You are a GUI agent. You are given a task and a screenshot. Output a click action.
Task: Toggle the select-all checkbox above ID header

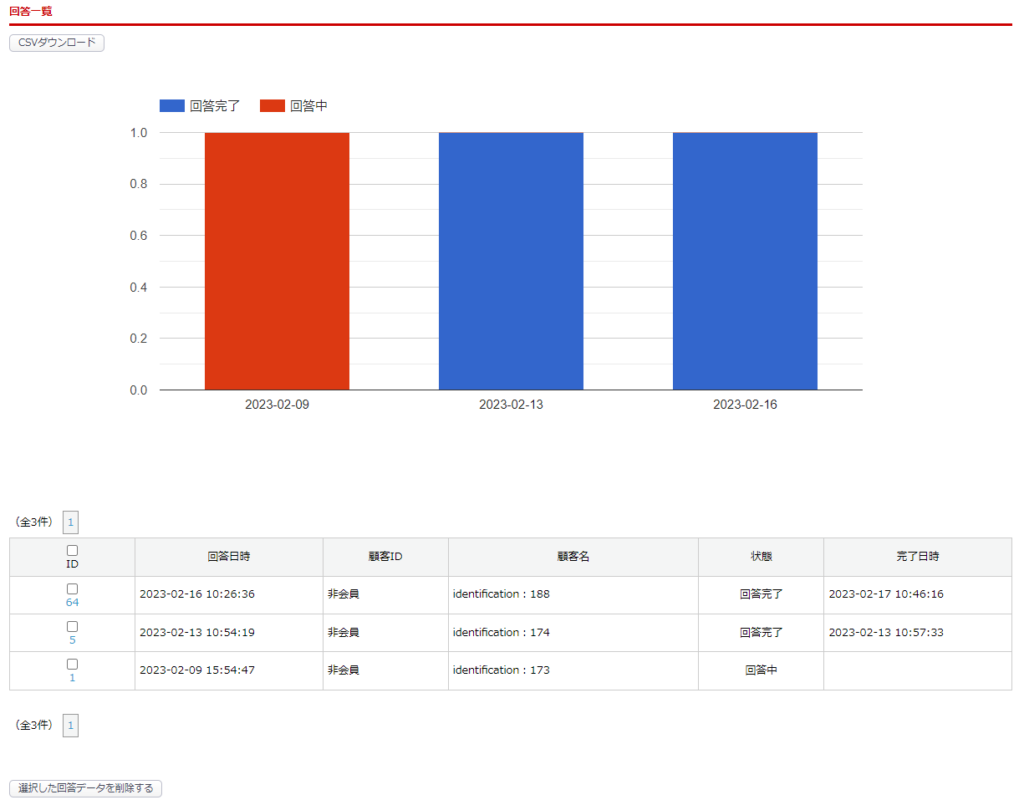tap(72, 550)
